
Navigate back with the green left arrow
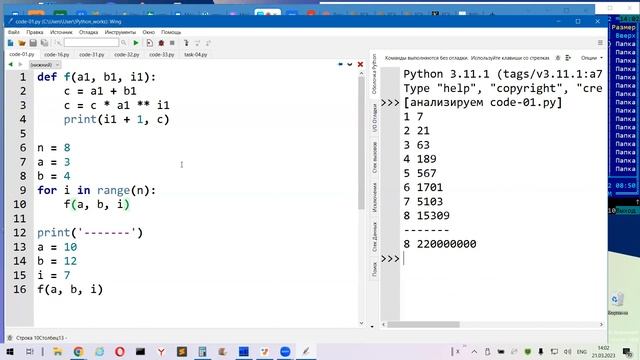tap(11, 64)
